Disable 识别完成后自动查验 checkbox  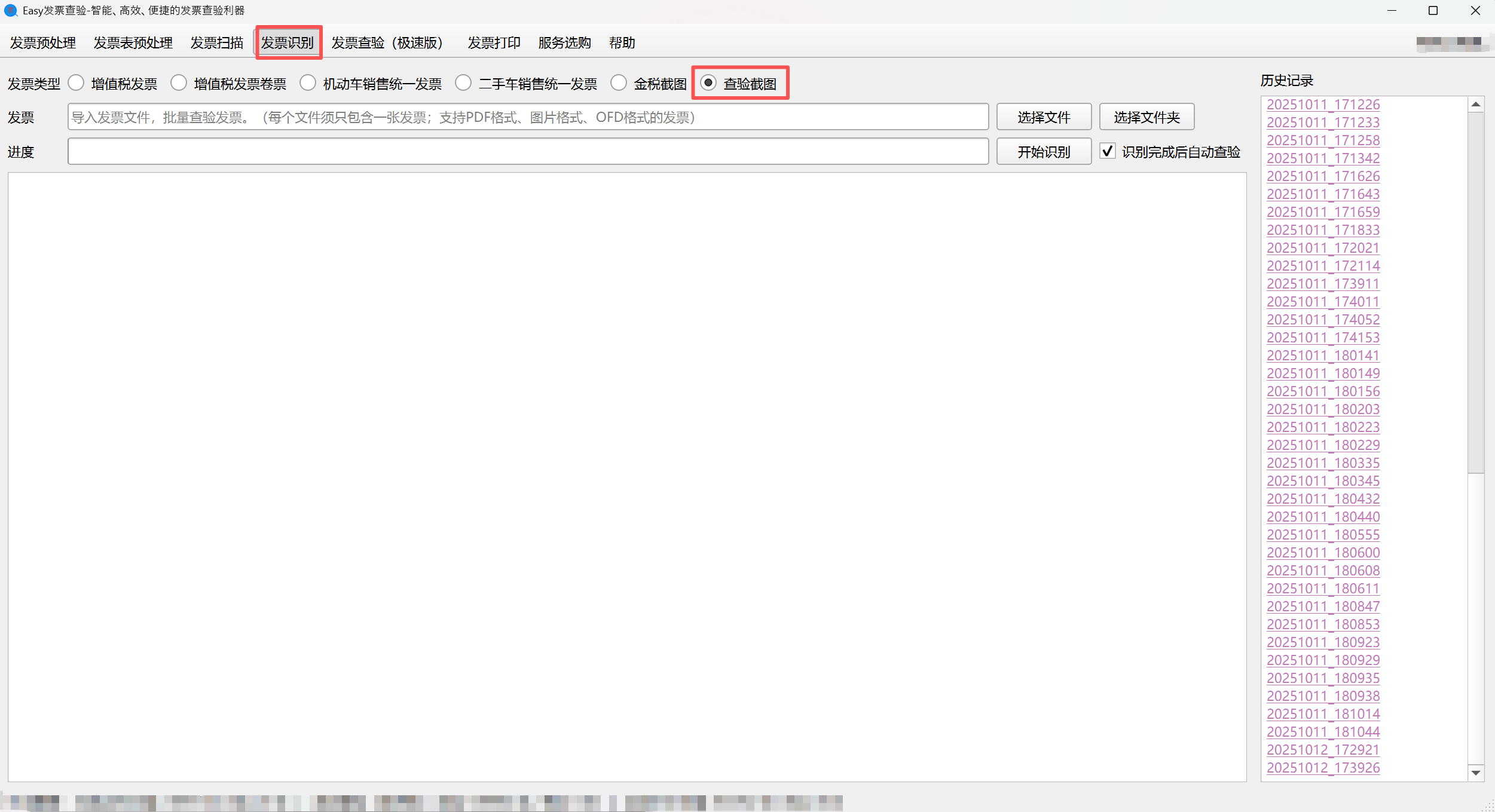pyautogui.click(x=1108, y=151)
